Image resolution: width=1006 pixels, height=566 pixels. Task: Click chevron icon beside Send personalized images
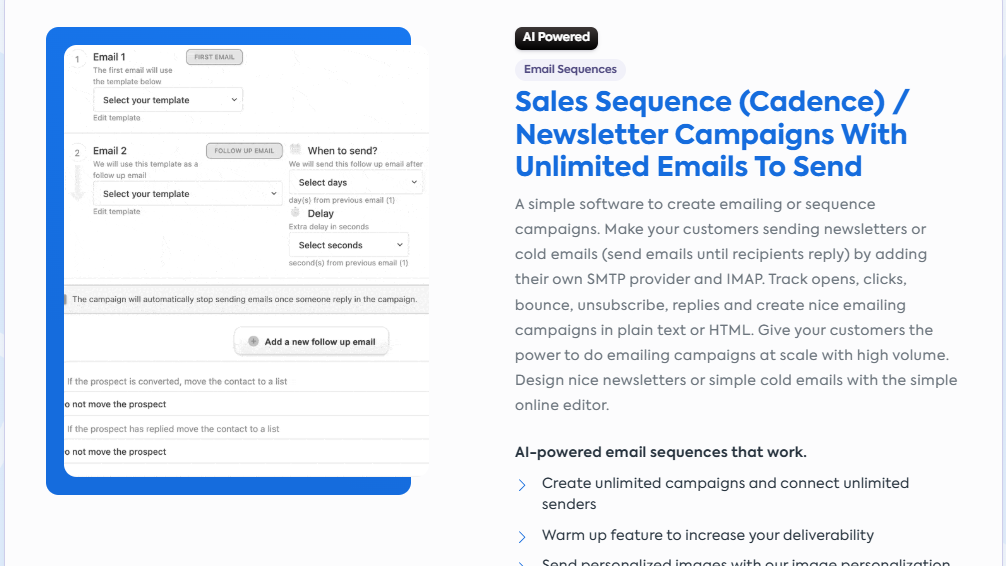point(522,563)
